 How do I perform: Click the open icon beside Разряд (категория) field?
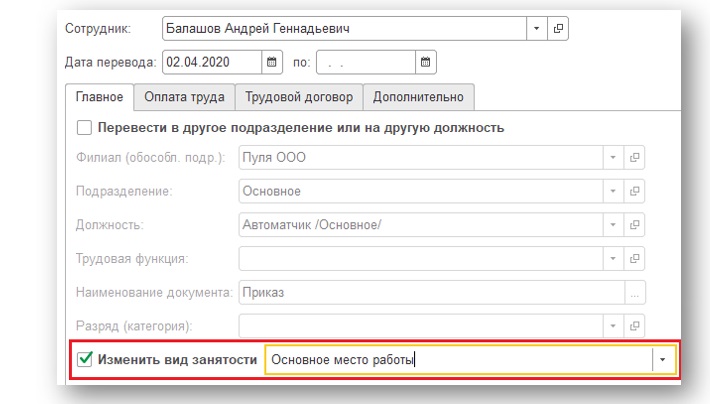[x=633, y=326]
